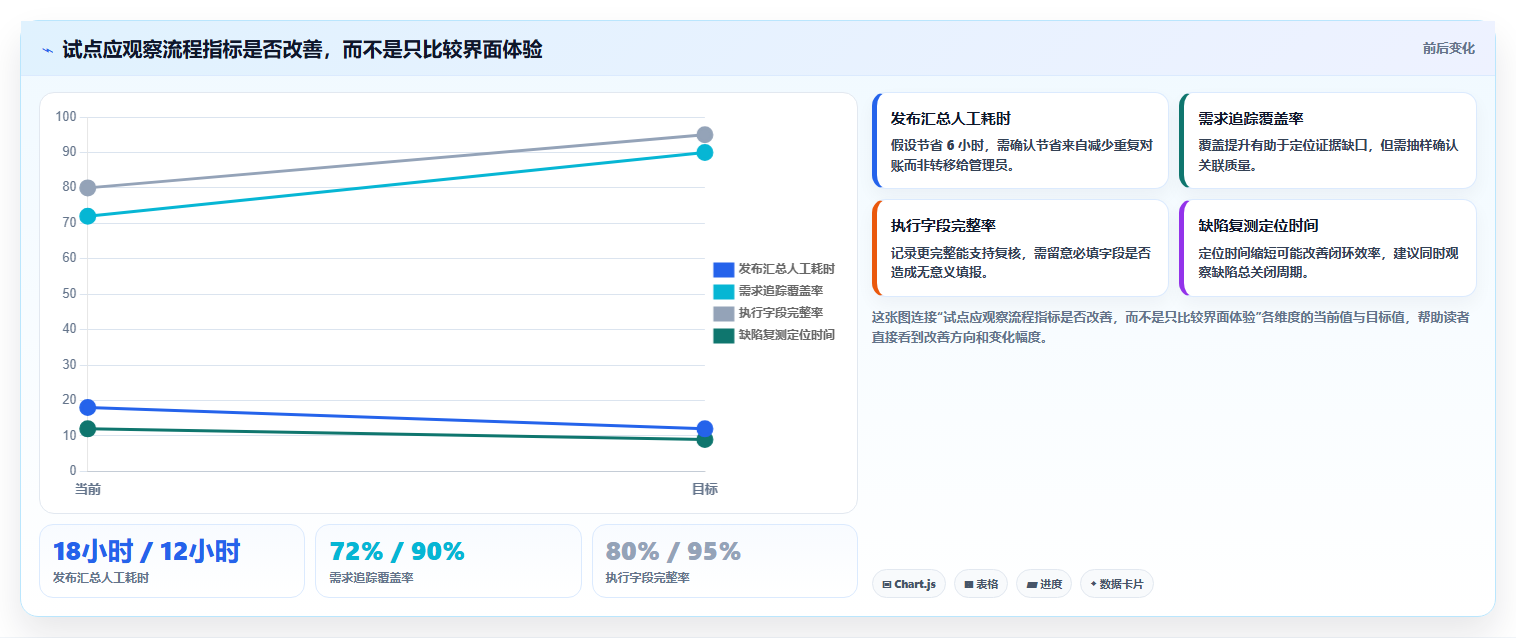Open the 缺陷复测定位时间 insight card
The height and width of the screenshot is (638, 1516).
pyautogui.click(x=1328, y=248)
